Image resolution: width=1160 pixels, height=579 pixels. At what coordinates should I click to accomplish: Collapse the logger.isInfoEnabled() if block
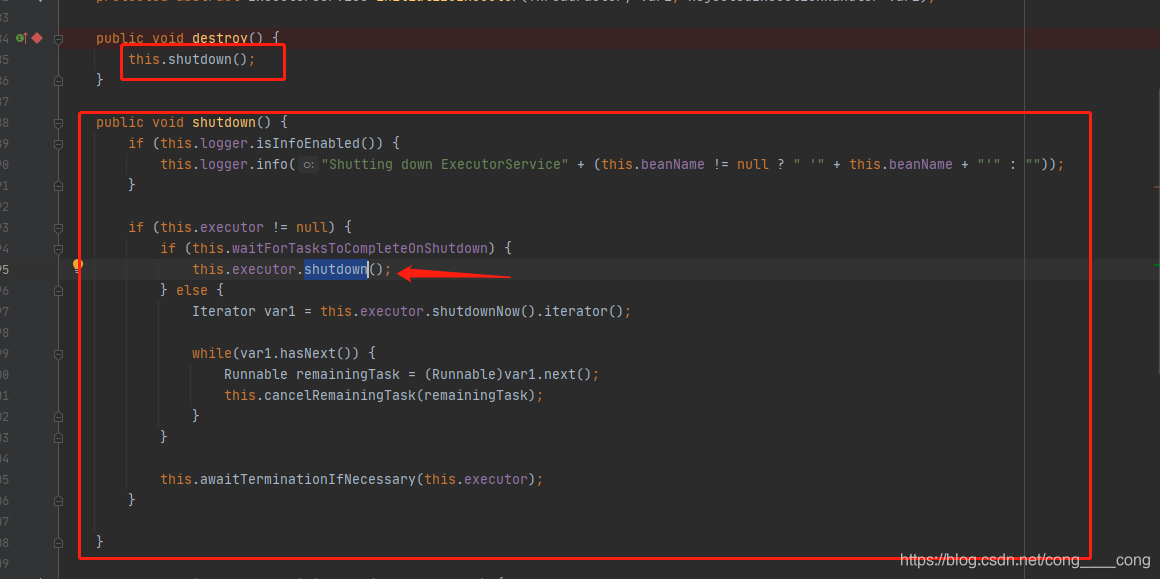tap(57, 142)
